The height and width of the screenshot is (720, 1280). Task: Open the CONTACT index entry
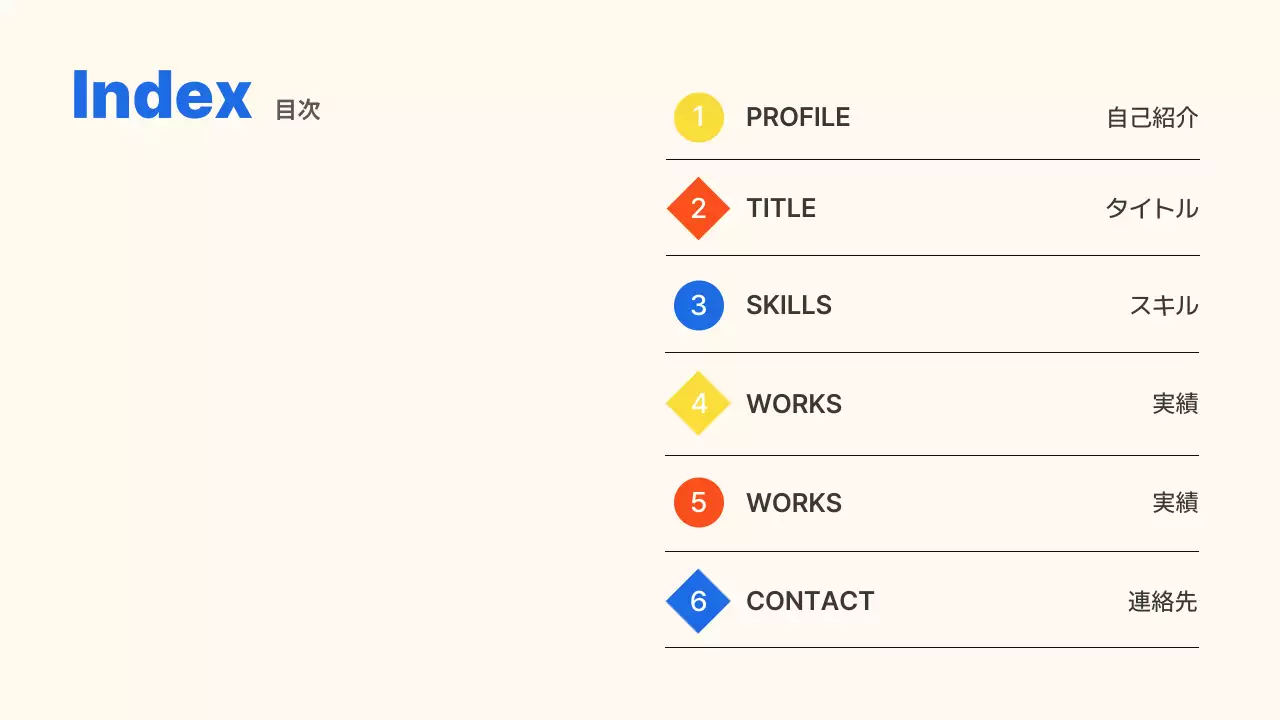point(810,601)
